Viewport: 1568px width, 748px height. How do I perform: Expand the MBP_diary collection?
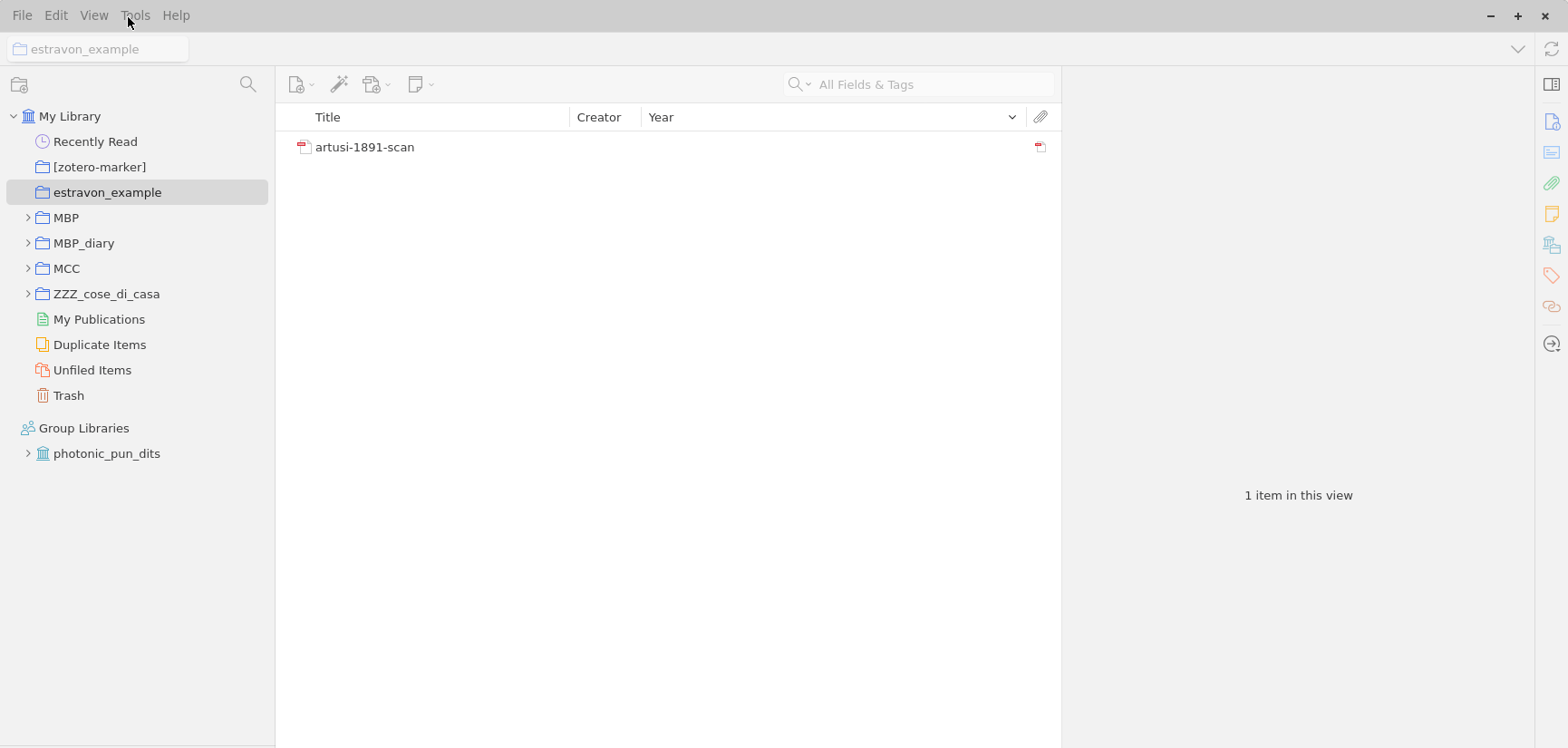click(28, 243)
